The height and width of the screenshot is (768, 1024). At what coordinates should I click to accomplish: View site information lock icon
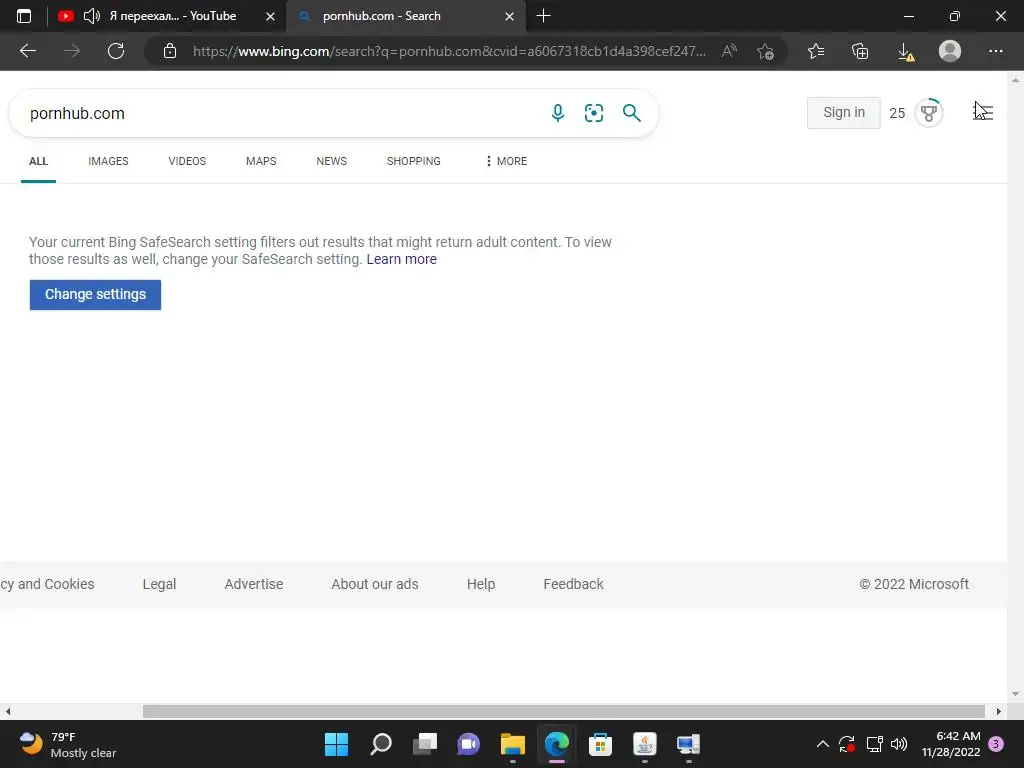[170, 51]
